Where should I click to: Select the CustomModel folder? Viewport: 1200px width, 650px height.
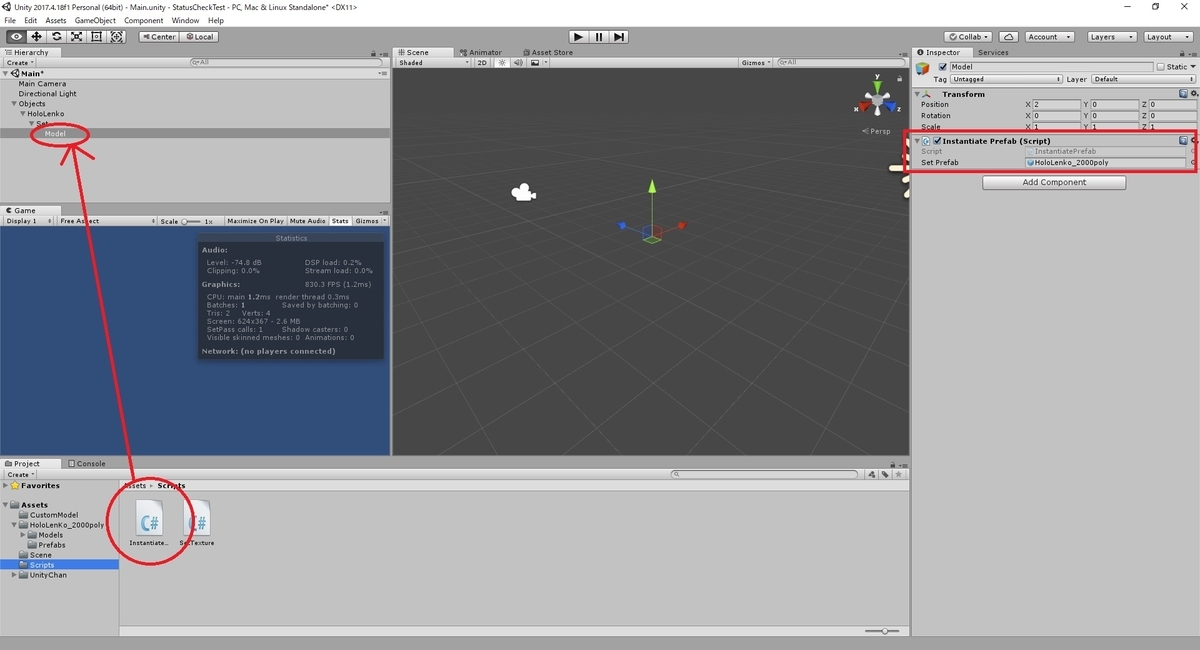[53, 515]
